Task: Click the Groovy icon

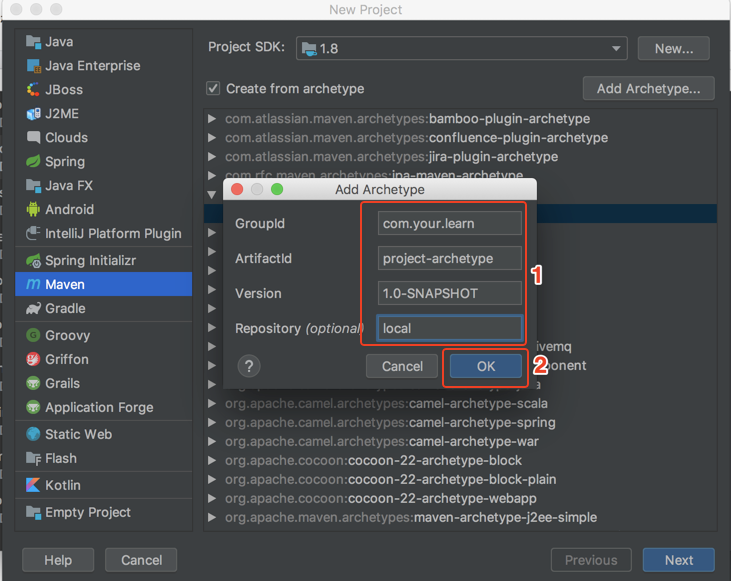Action: [x=33, y=335]
